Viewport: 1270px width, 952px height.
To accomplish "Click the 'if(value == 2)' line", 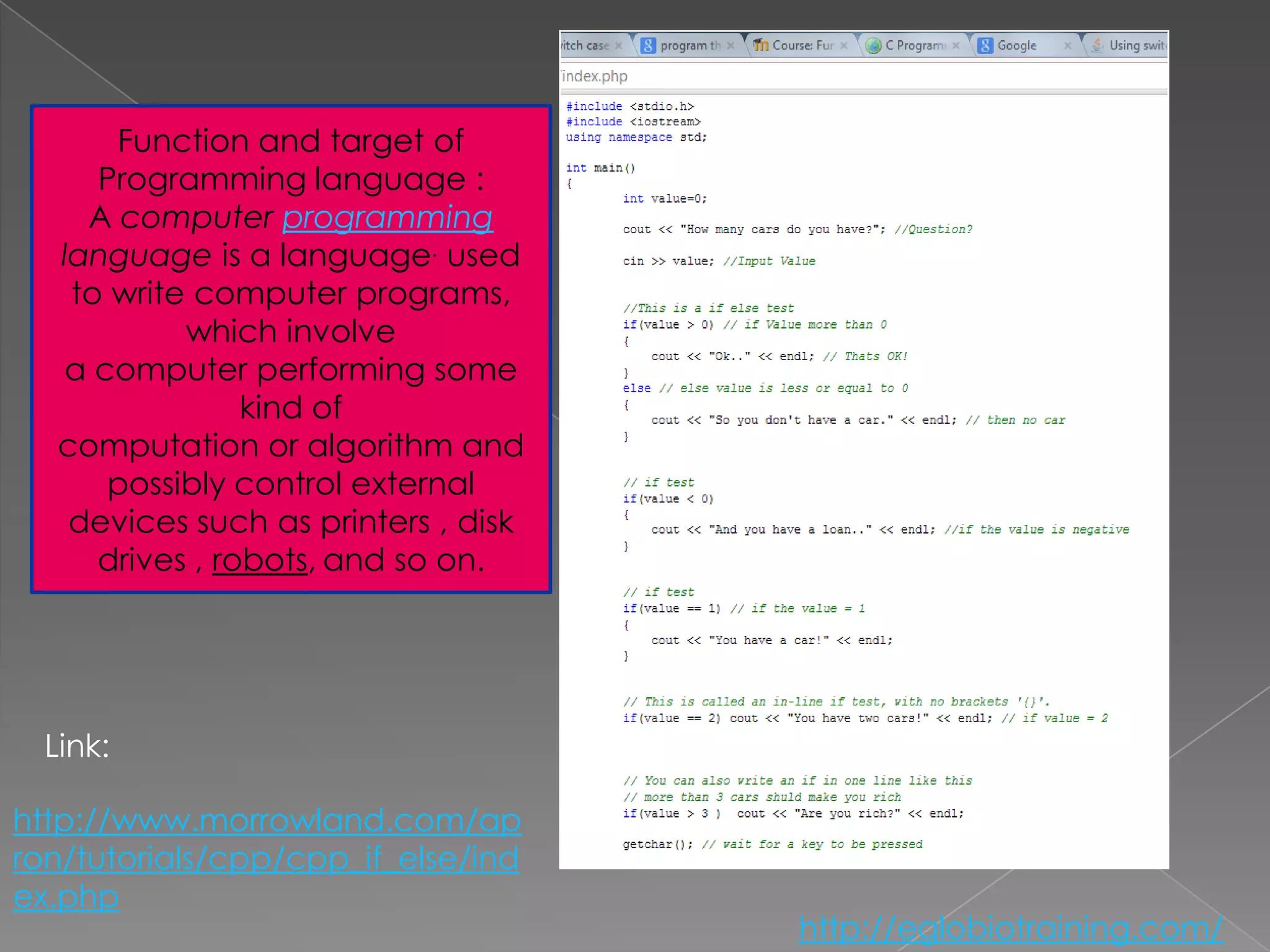I will [x=865, y=718].
